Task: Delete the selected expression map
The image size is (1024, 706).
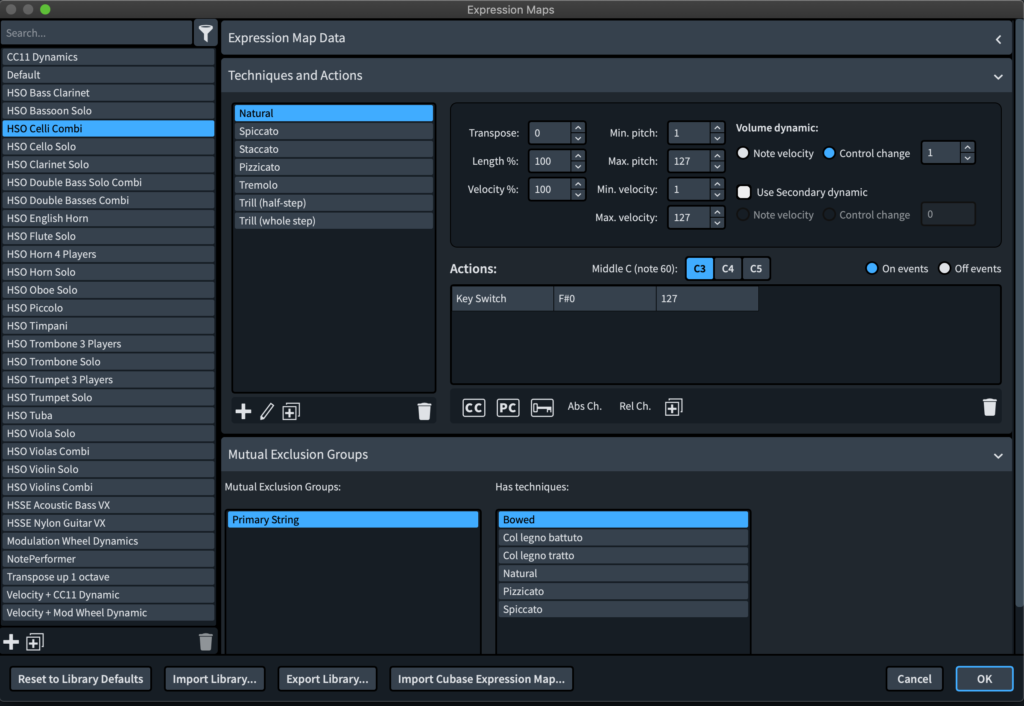Action: pos(206,642)
